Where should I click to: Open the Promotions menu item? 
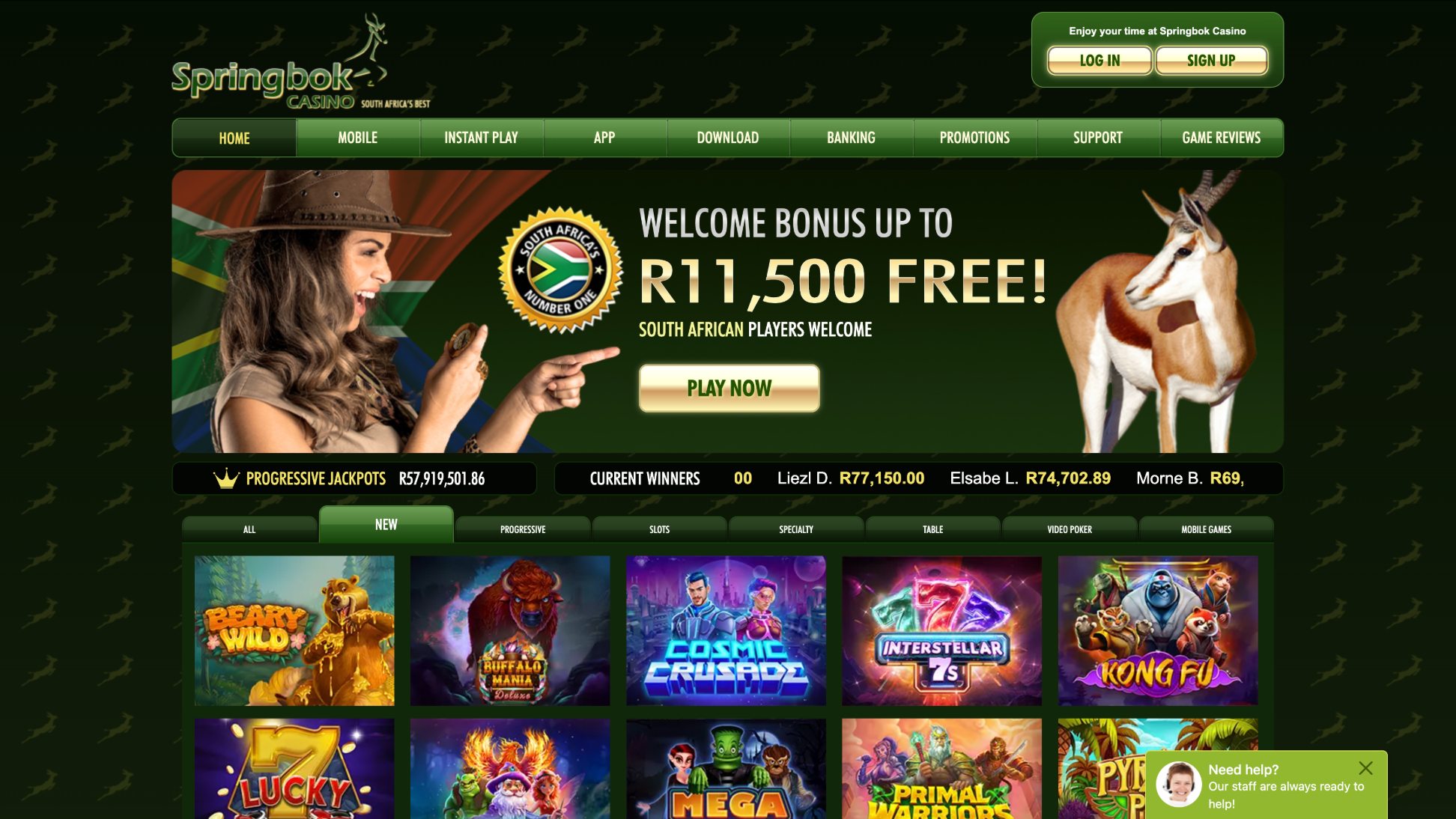(974, 138)
